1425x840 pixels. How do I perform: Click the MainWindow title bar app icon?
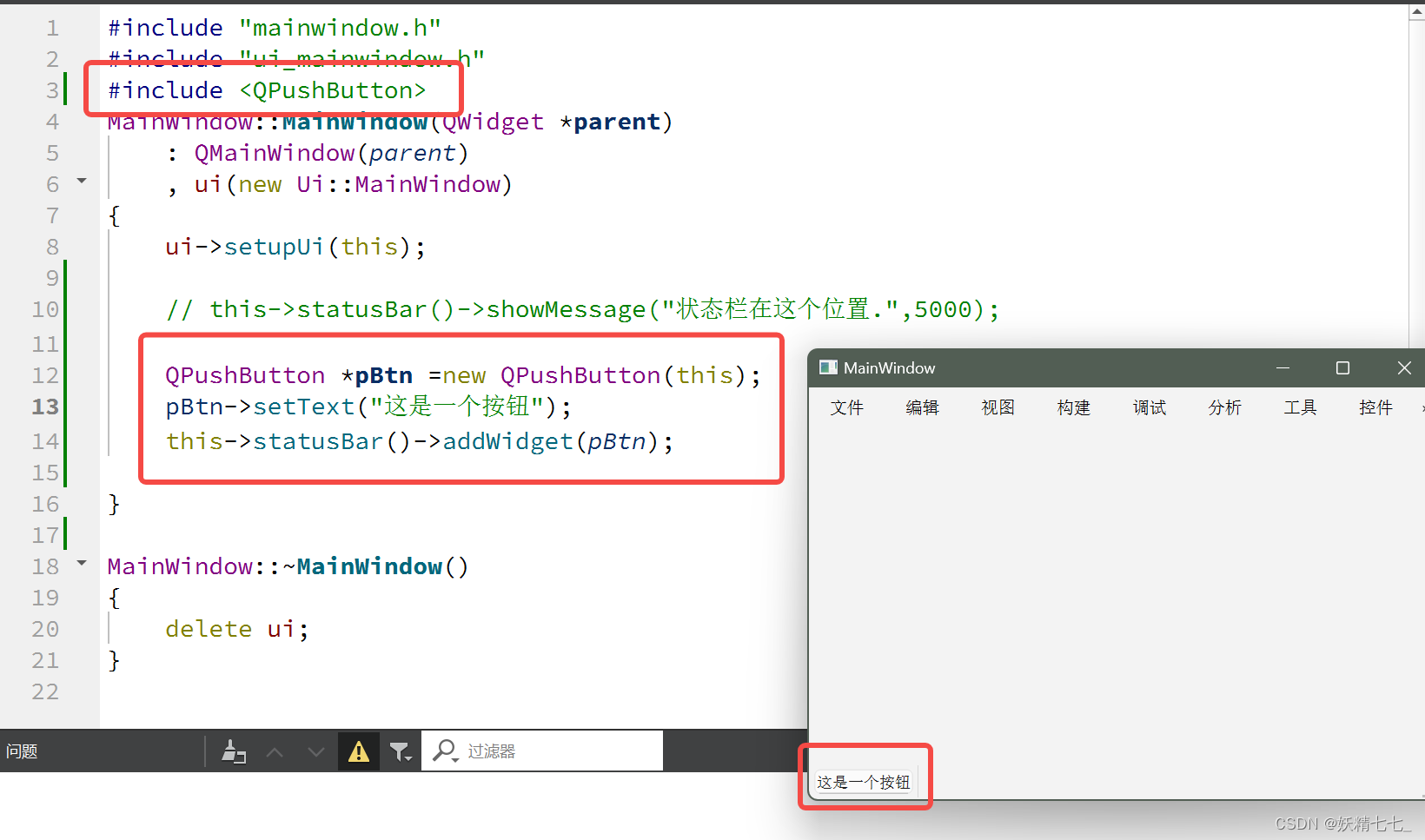click(x=828, y=367)
